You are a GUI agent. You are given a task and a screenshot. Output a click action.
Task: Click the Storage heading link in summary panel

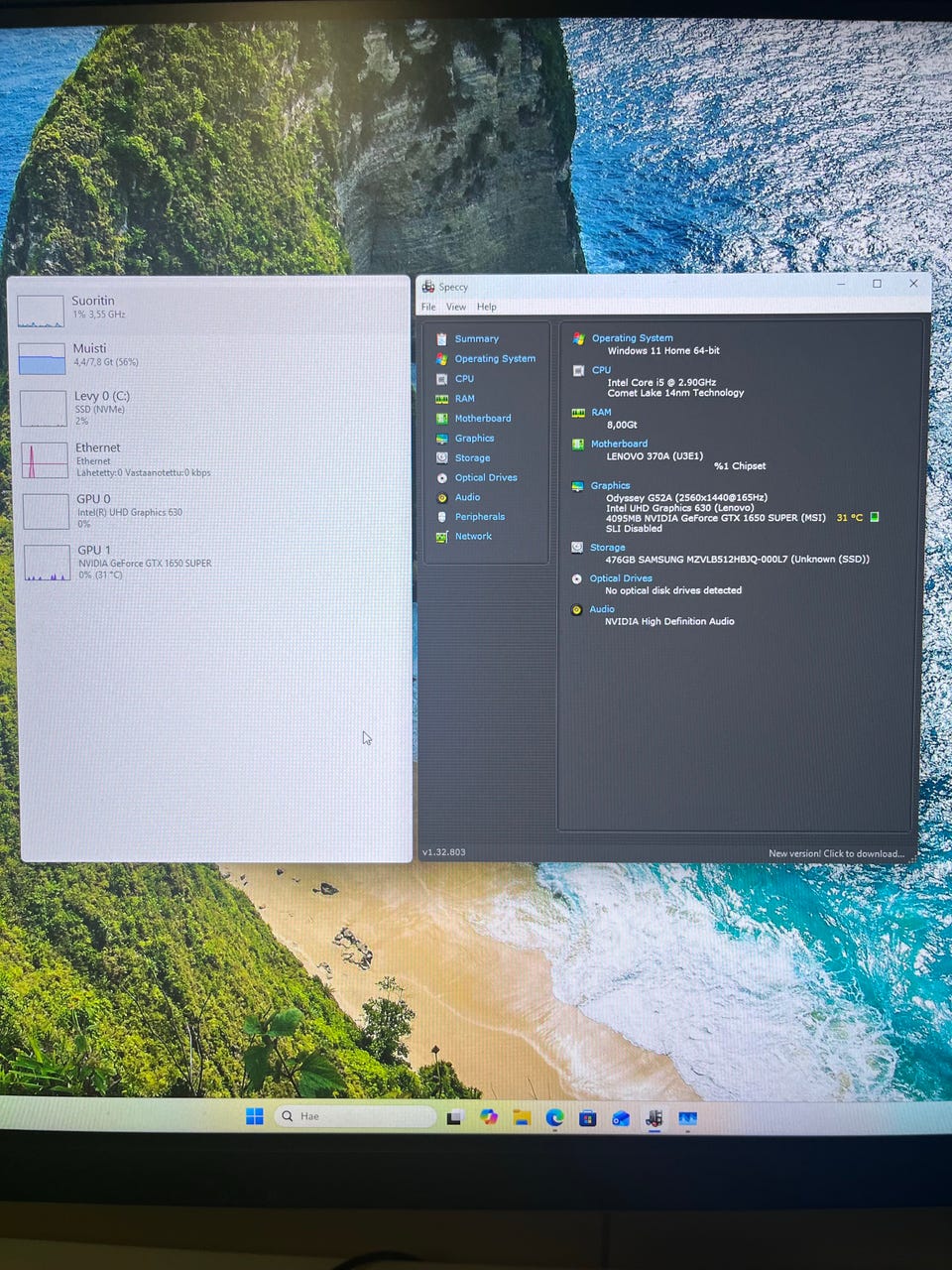[607, 547]
